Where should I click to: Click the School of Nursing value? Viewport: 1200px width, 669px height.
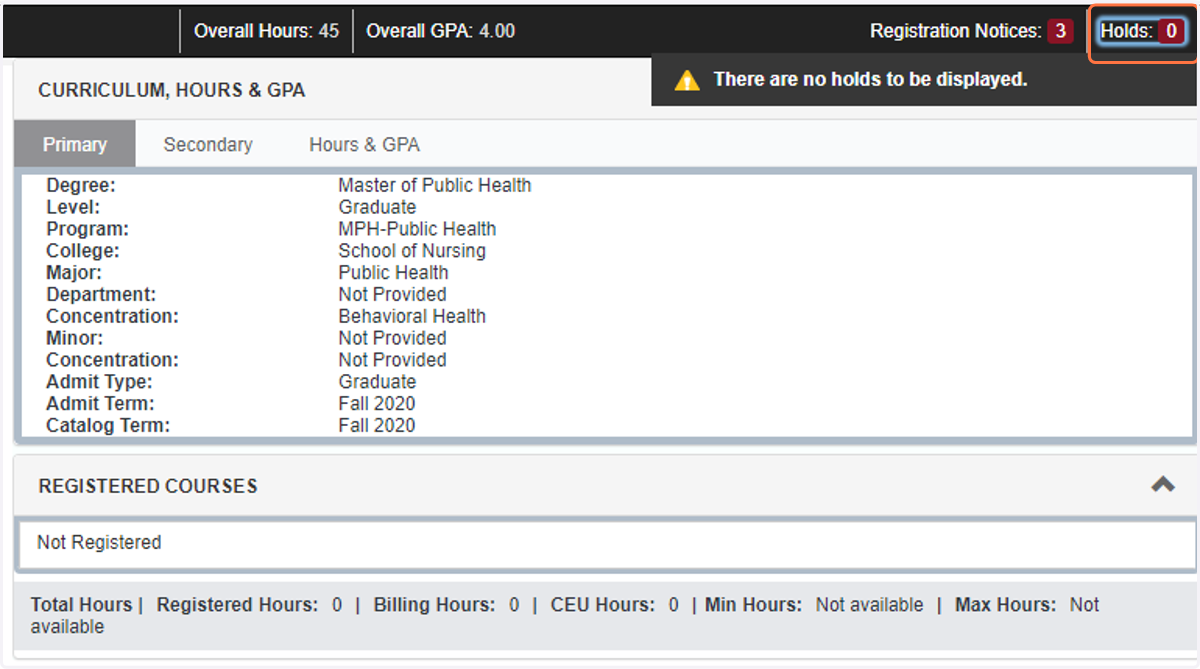[412, 251]
